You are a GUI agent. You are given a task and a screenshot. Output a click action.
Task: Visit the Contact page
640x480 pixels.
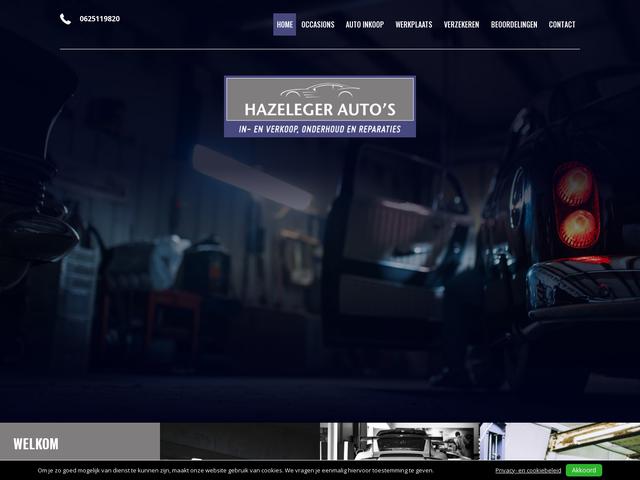[x=562, y=24]
